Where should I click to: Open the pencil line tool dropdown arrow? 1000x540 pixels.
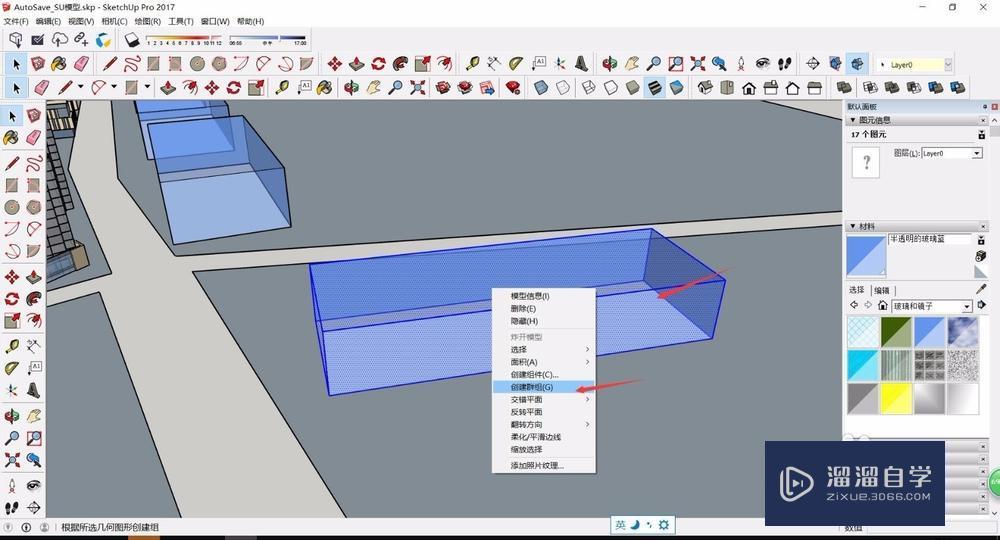pos(81,87)
